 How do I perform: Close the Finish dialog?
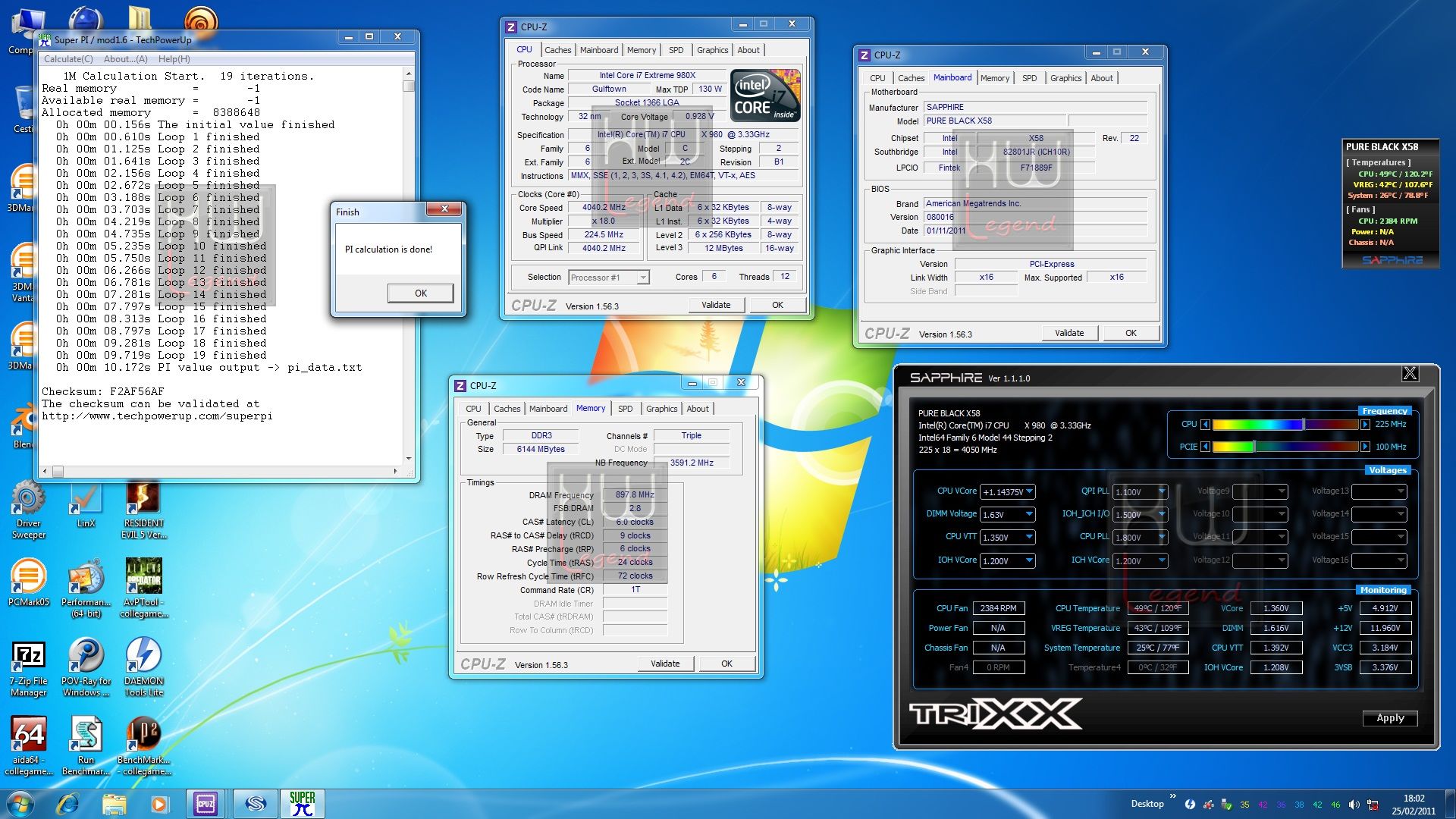tap(444, 209)
